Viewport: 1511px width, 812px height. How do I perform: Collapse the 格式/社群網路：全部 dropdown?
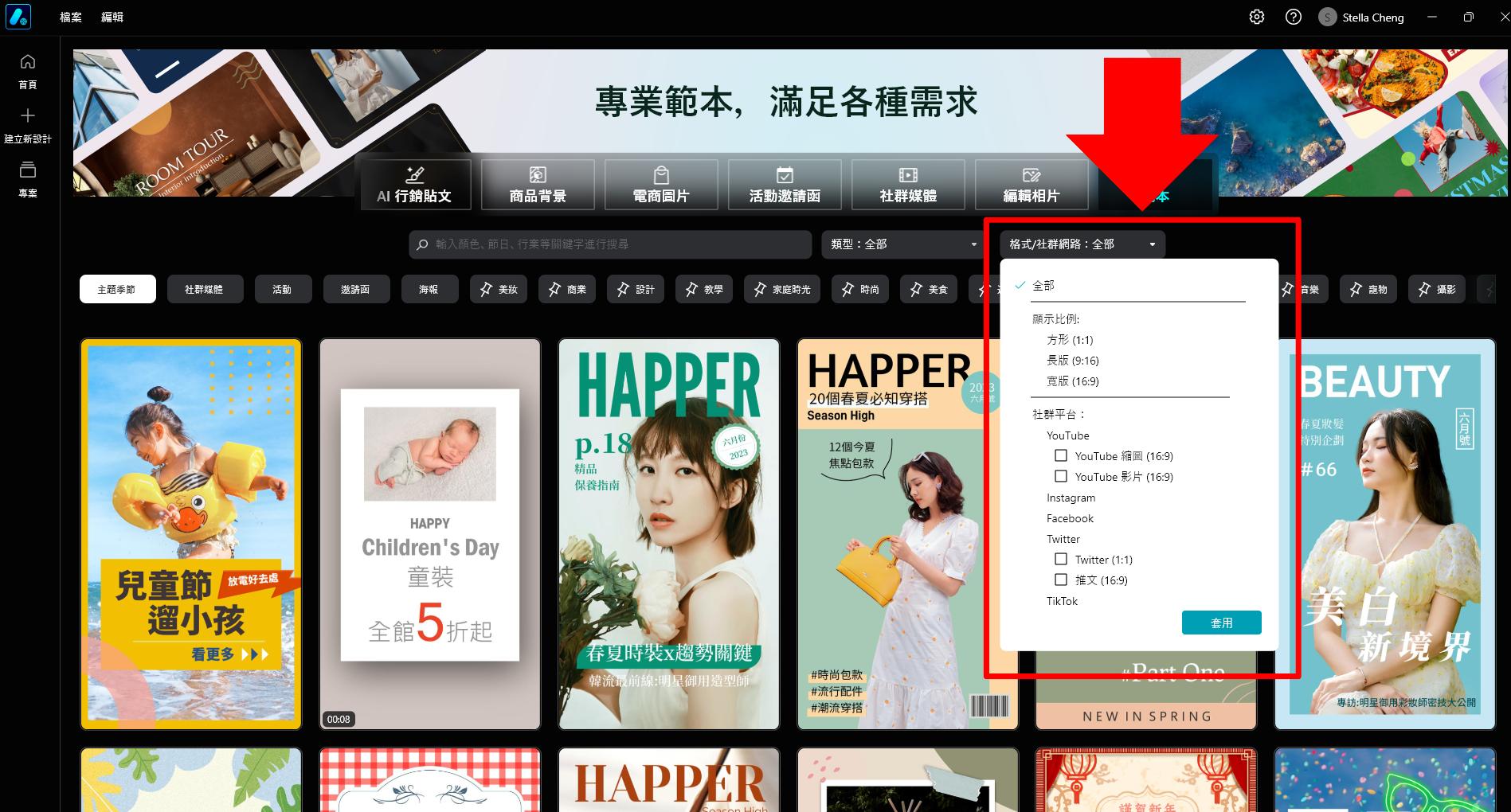1082,244
